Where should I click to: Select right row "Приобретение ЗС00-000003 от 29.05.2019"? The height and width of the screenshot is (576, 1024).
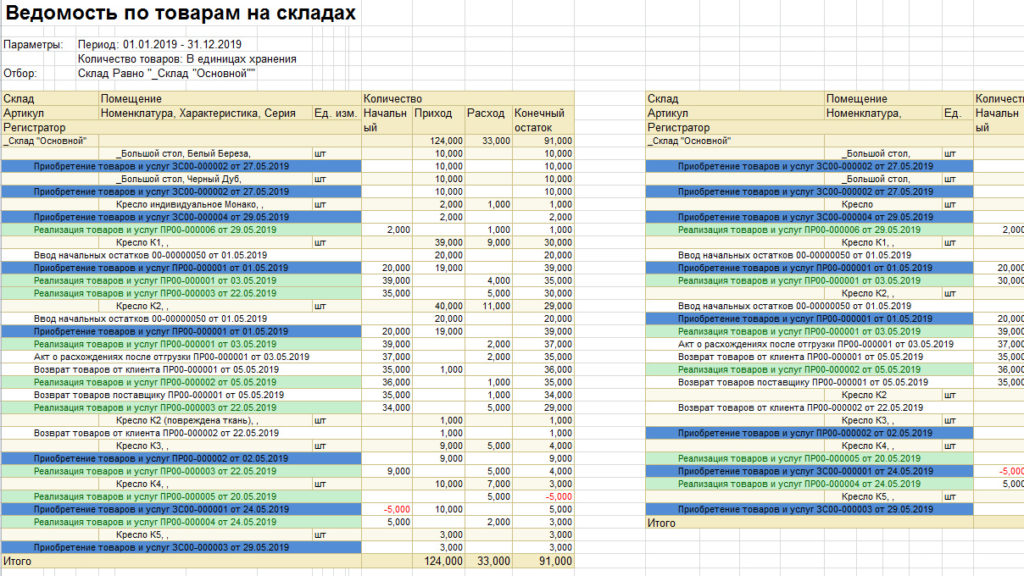(x=810, y=509)
